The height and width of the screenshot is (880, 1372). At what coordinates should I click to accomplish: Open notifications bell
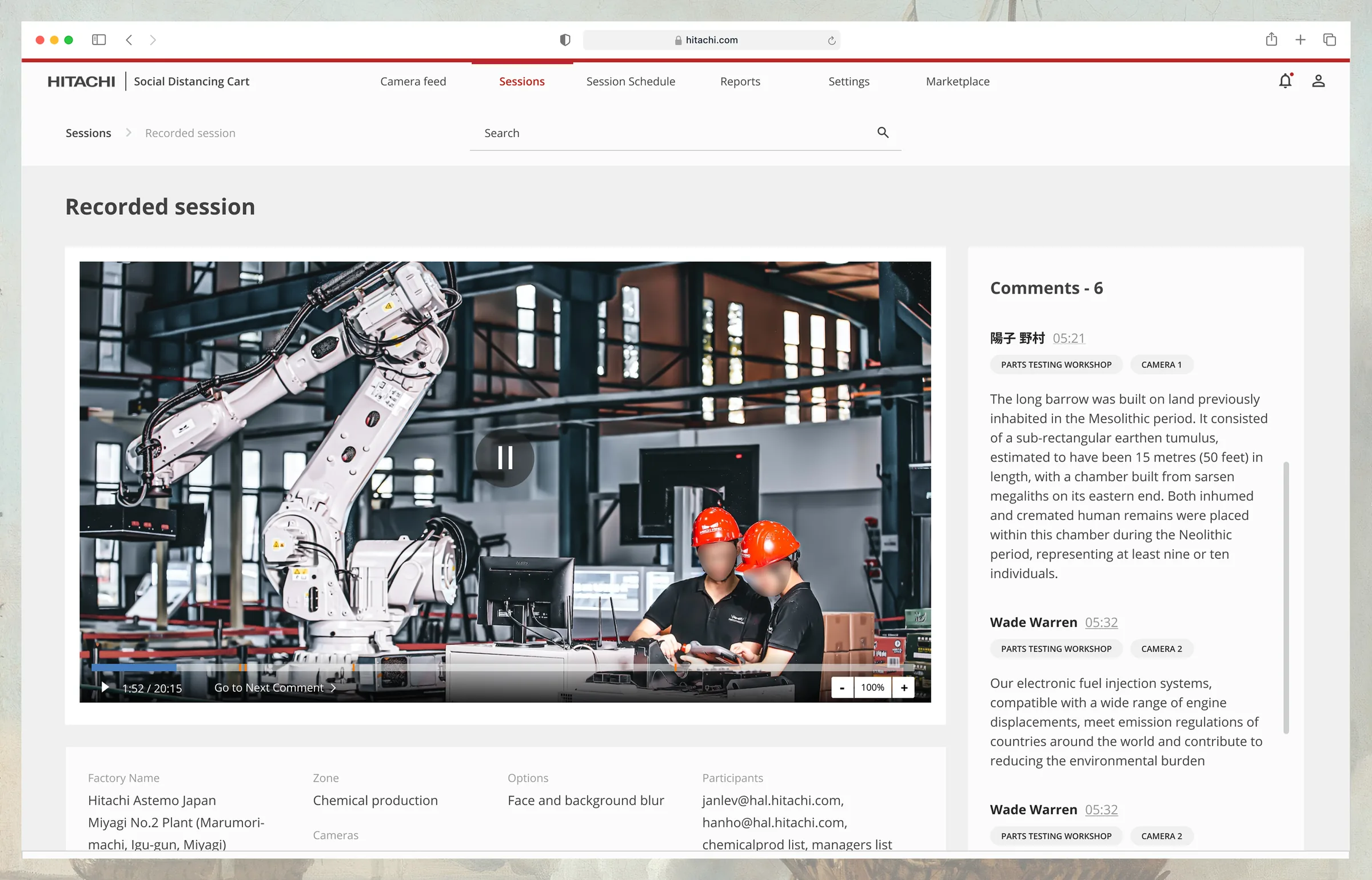click(x=1286, y=81)
